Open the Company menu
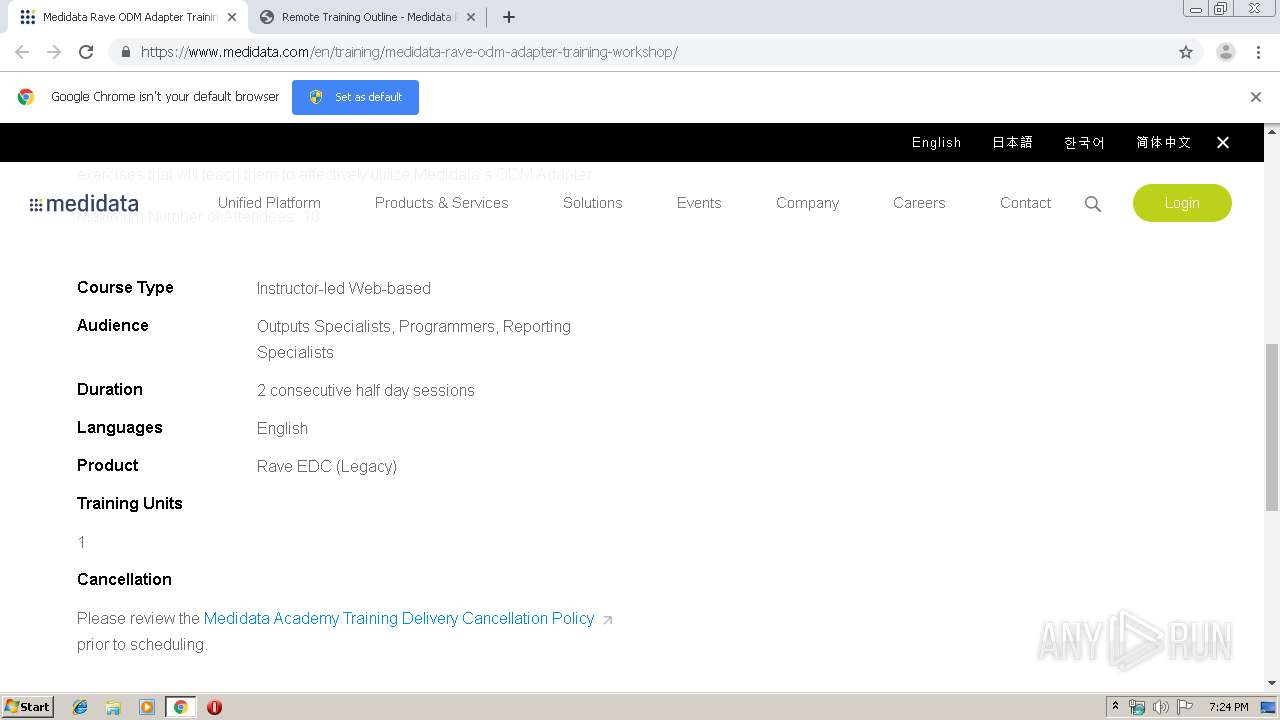 pos(808,203)
